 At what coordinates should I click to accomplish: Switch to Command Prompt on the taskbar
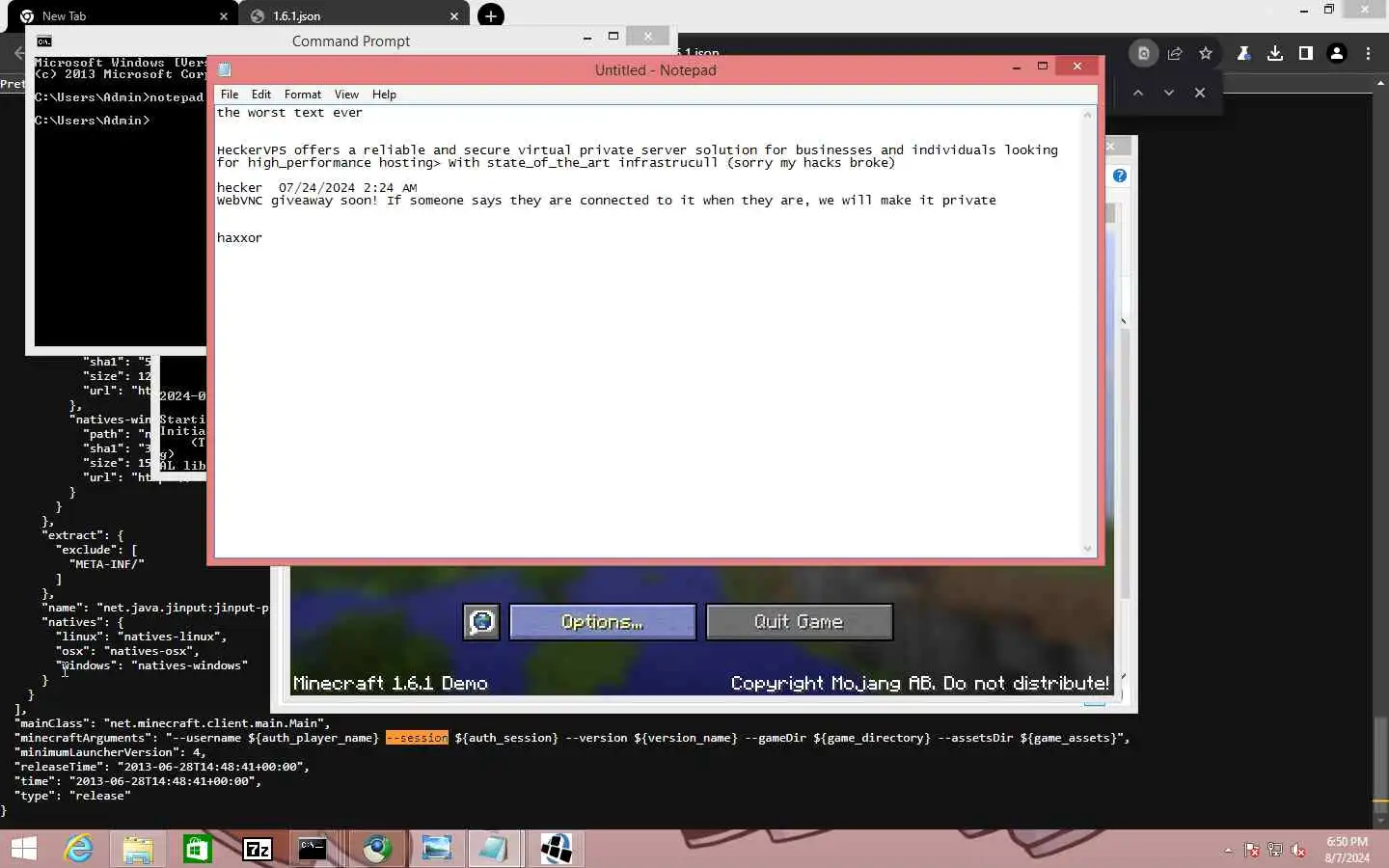[313, 849]
